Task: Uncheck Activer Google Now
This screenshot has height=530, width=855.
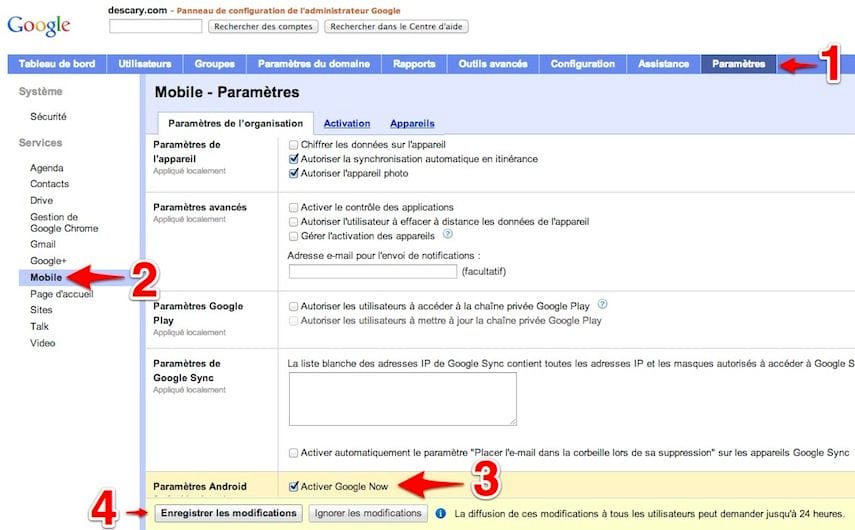Action: tap(293, 486)
